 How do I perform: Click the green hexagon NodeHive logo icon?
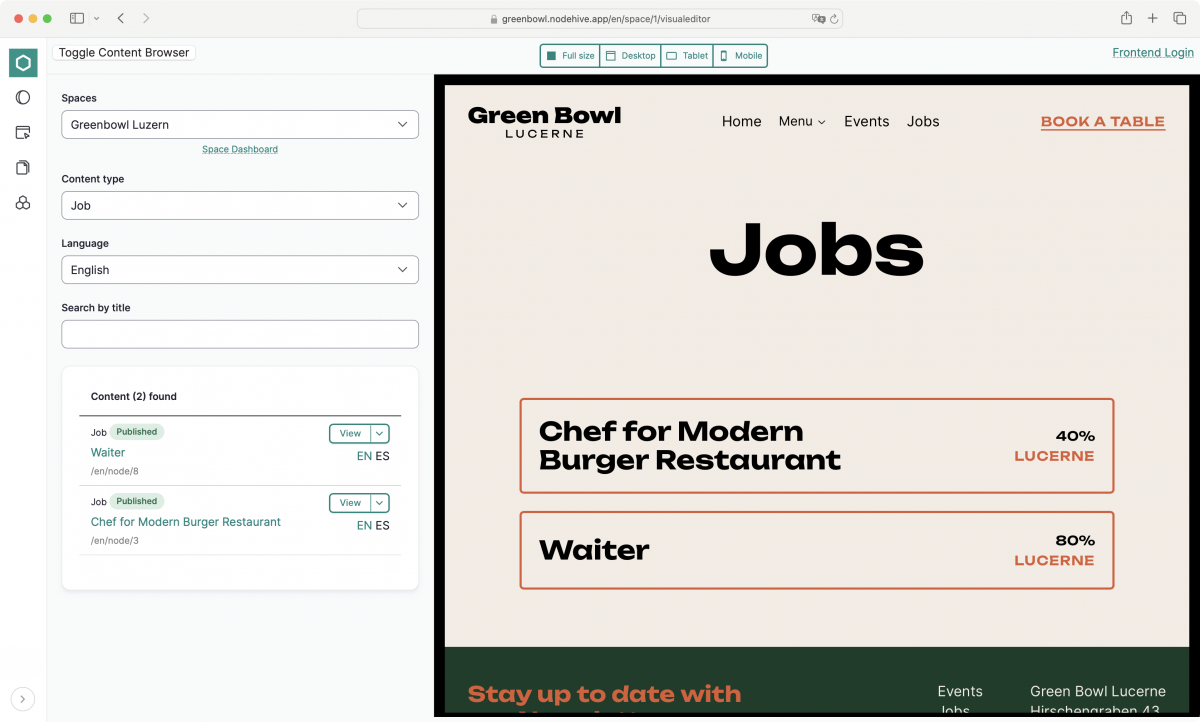pyautogui.click(x=23, y=63)
